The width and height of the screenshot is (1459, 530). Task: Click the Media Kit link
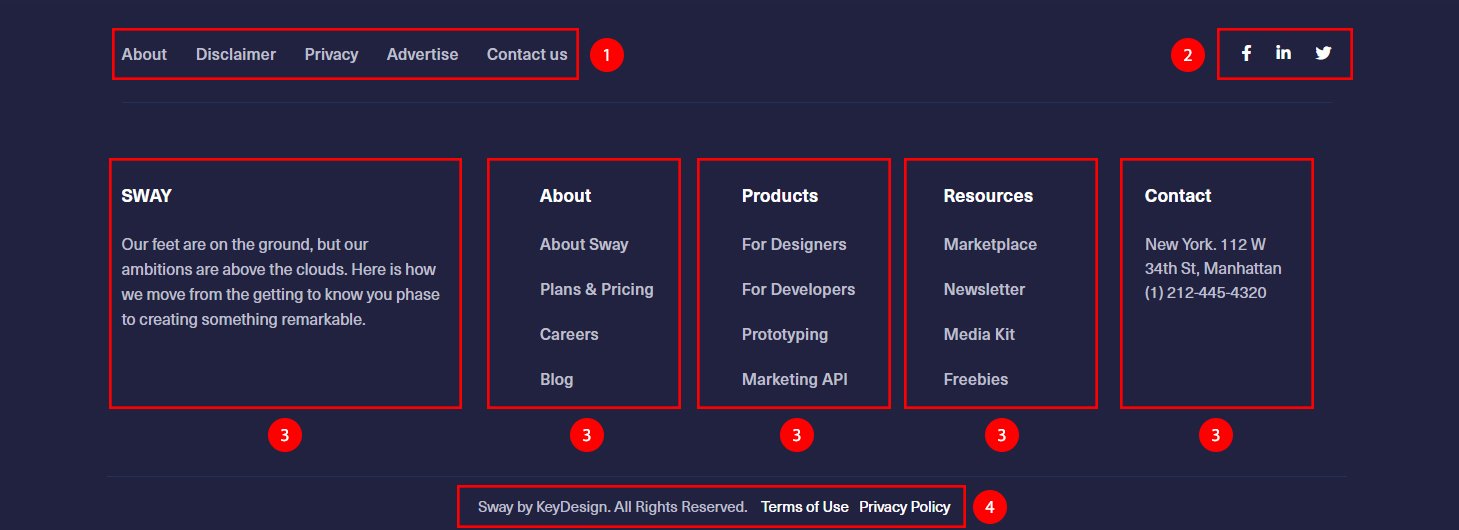(979, 335)
